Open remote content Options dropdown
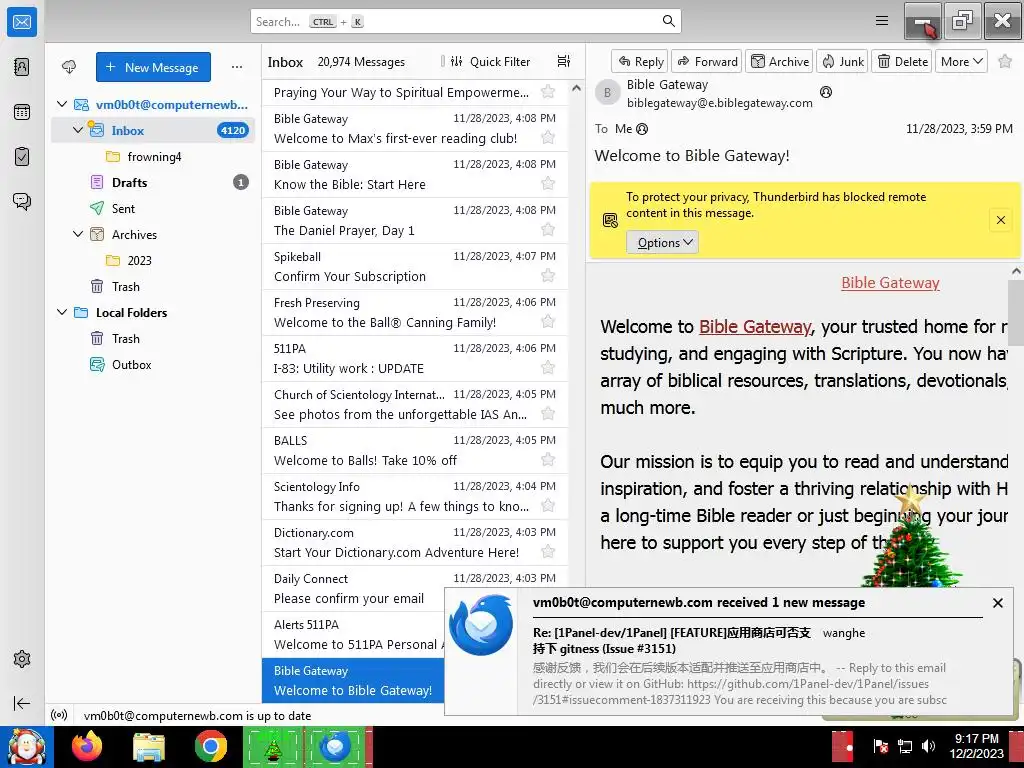1024x768 pixels. click(x=662, y=242)
